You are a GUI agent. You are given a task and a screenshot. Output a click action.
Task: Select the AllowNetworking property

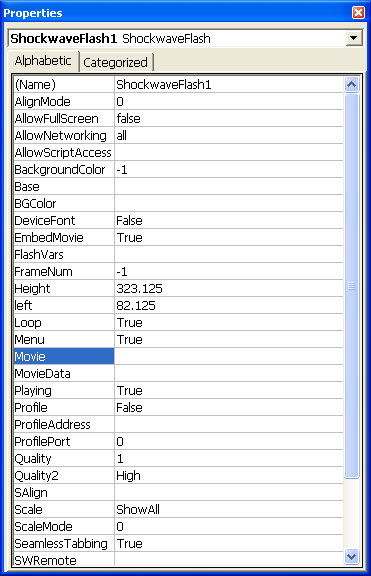64,136
